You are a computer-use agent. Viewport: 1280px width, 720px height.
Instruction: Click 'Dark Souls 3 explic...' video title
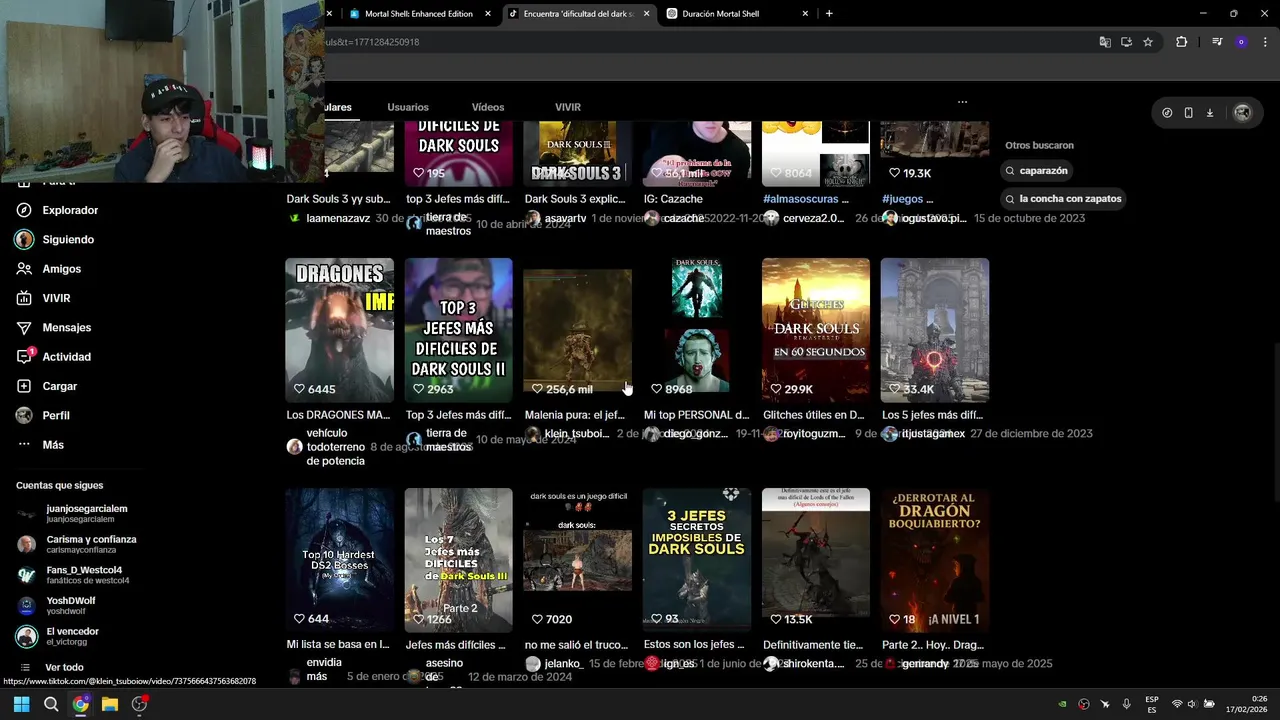coord(575,199)
